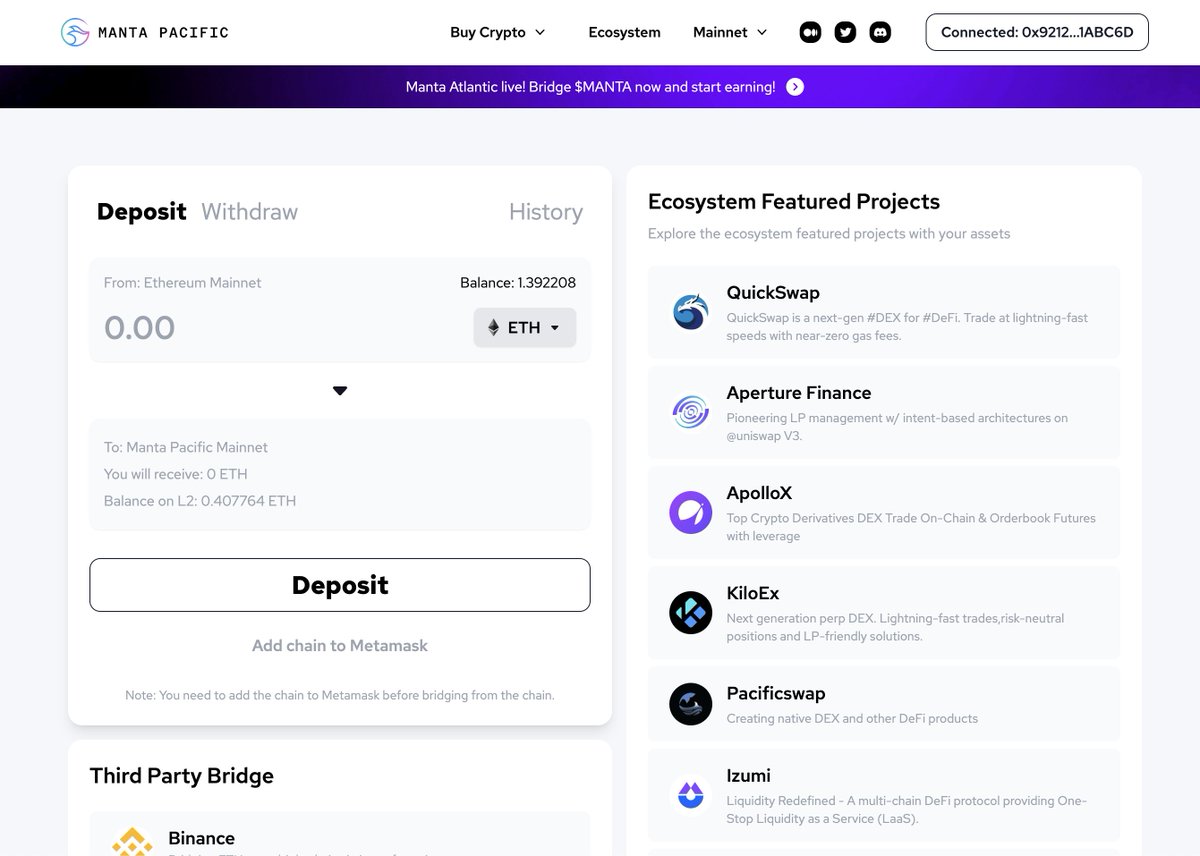Switch to the Withdraw tab
Image resolution: width=1200 pixels, height=856 pixels.
click(x=249, y=212)
